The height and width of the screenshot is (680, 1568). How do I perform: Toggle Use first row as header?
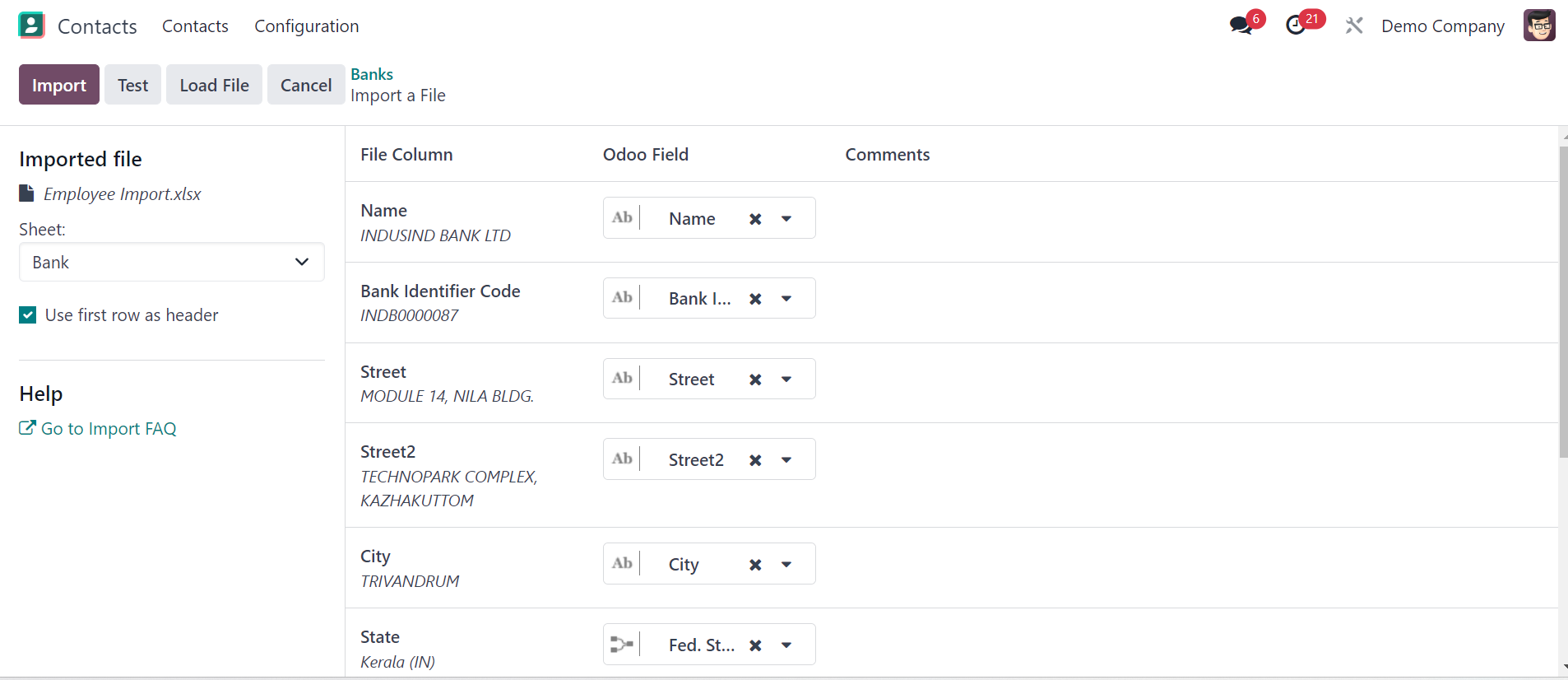(x=28, y=315)
